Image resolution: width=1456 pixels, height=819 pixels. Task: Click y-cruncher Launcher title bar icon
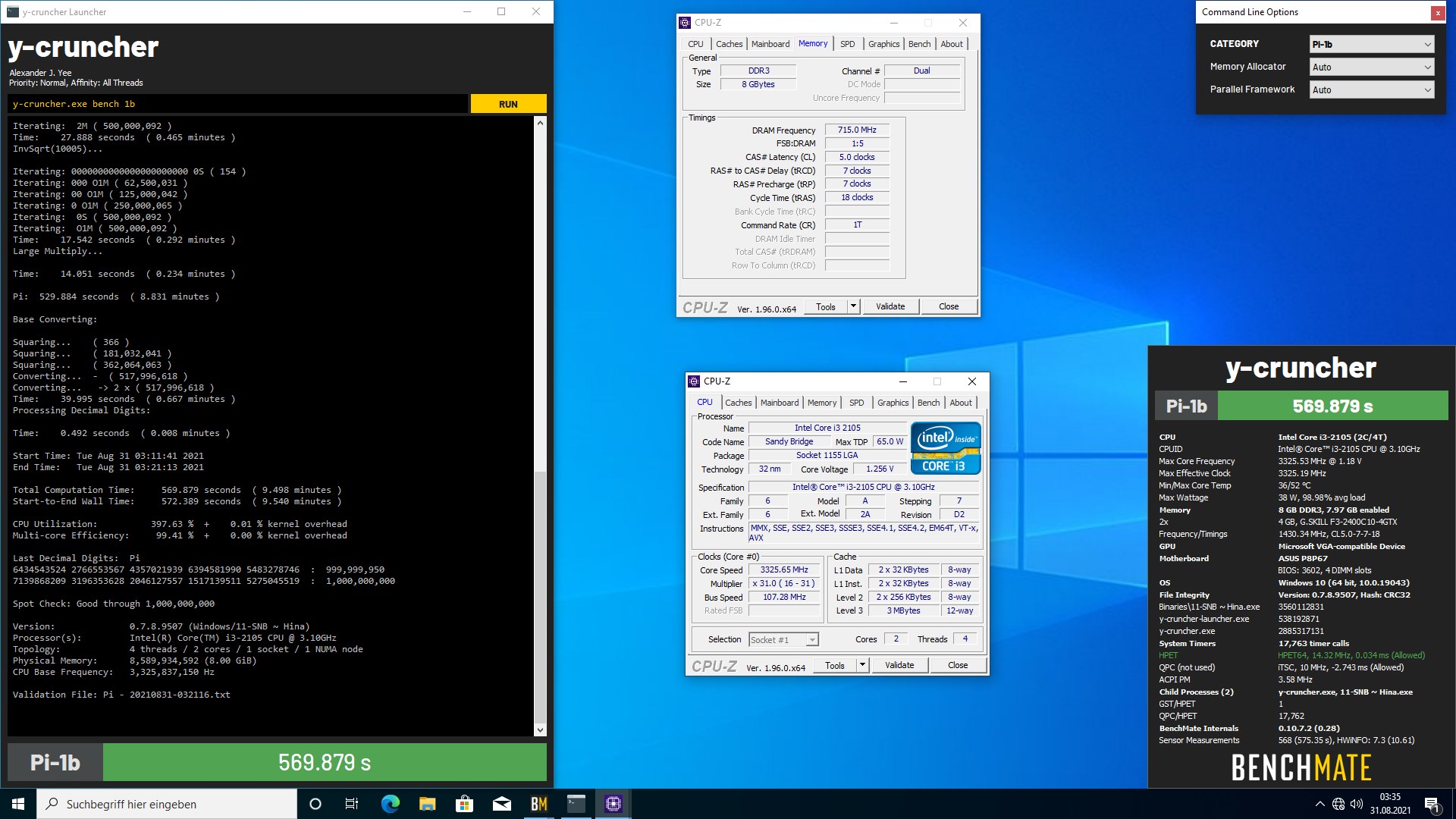[13, 11]
